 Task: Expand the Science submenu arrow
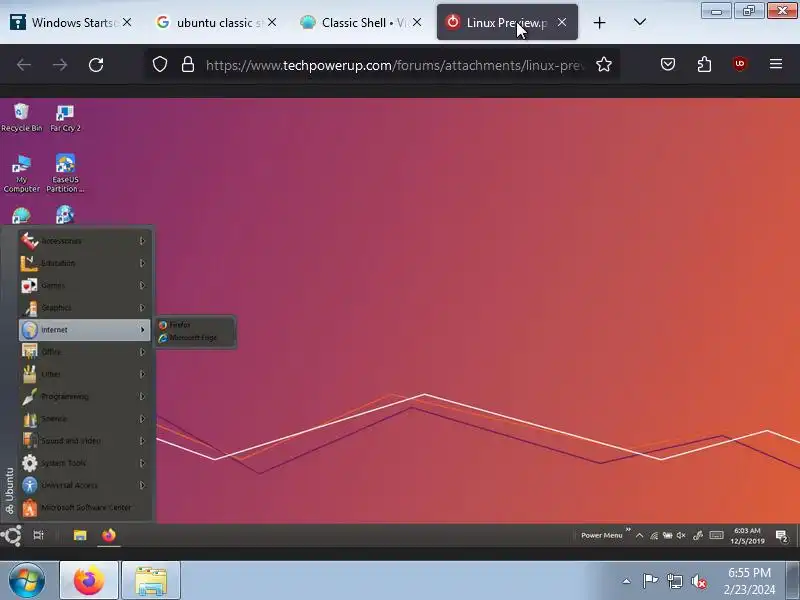pos(142,419)
